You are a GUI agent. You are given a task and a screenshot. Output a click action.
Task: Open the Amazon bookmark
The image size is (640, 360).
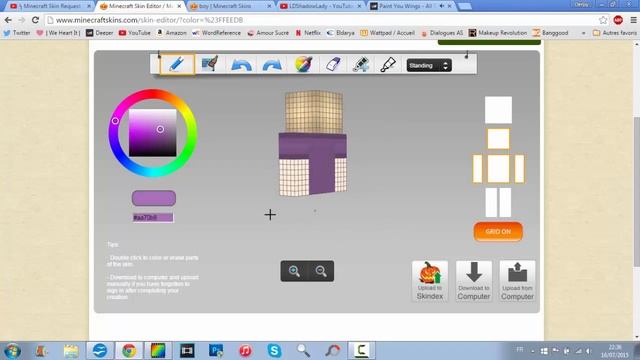pyautogui.click(x=172, y=33)
